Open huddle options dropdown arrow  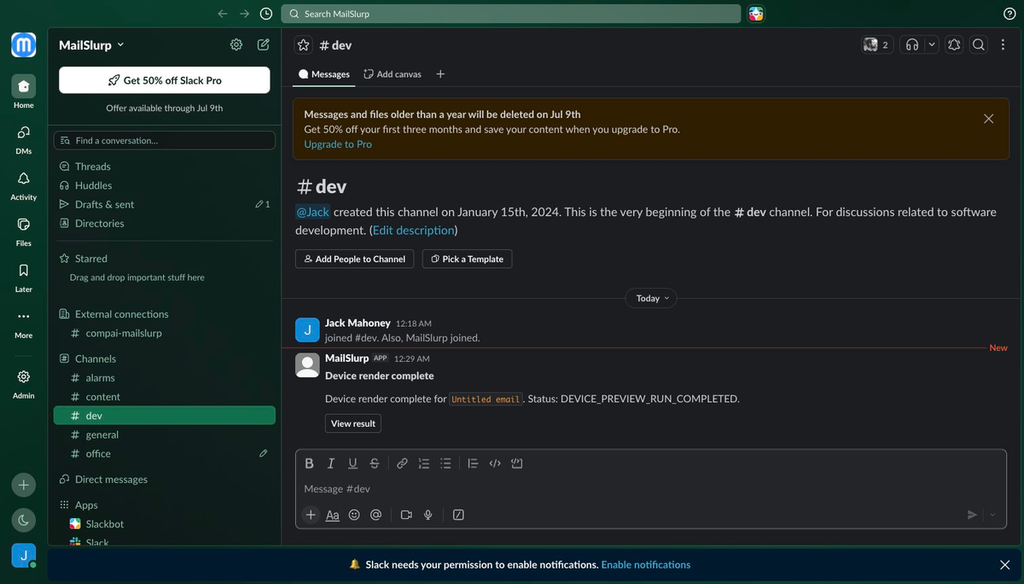pyautogui.click(x=932, y=44)
